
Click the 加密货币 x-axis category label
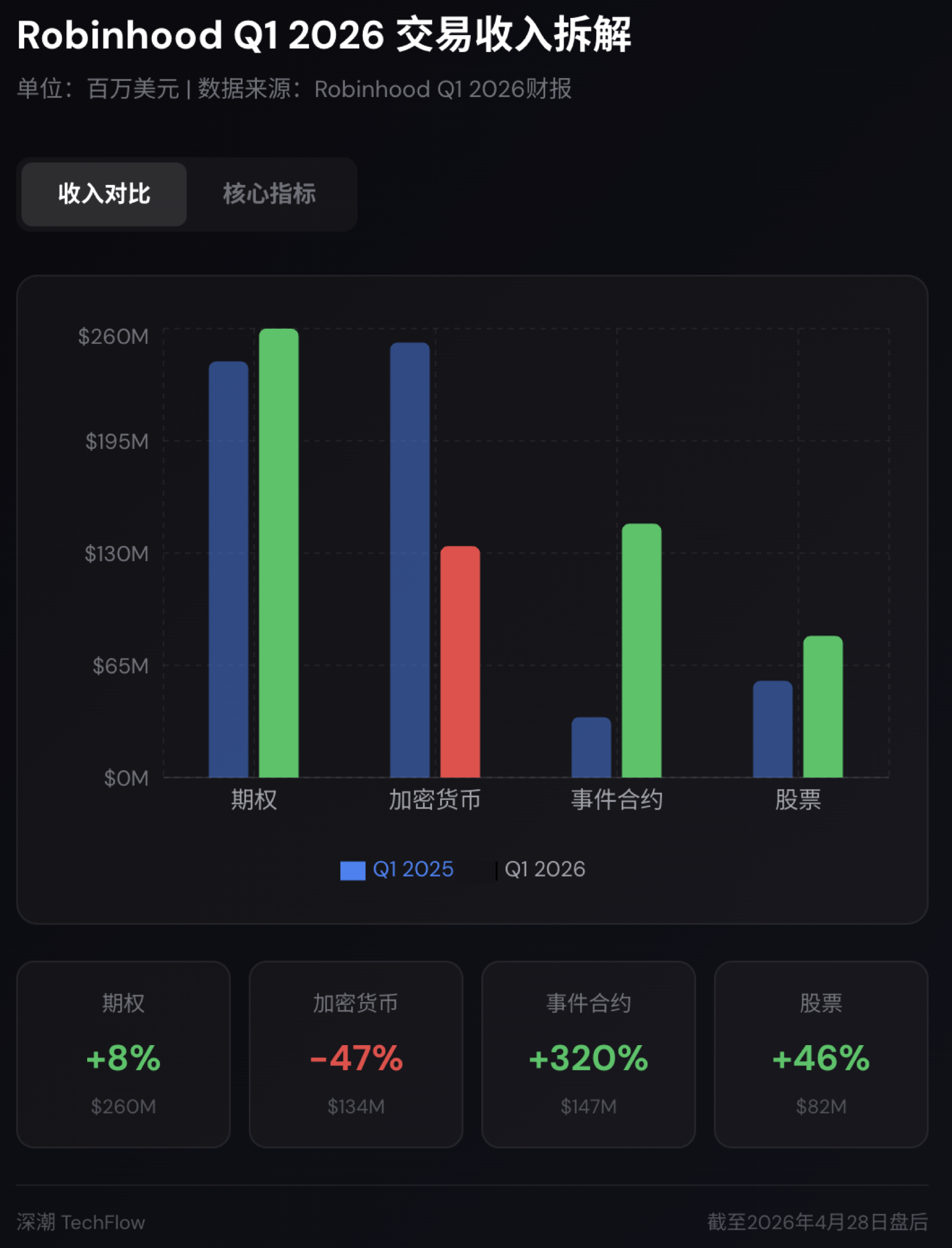point(434,800)
